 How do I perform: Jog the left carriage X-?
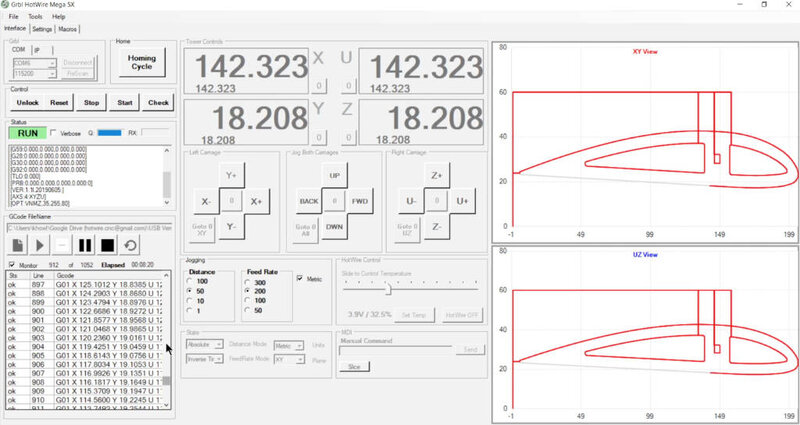click(x=206, y=201)
